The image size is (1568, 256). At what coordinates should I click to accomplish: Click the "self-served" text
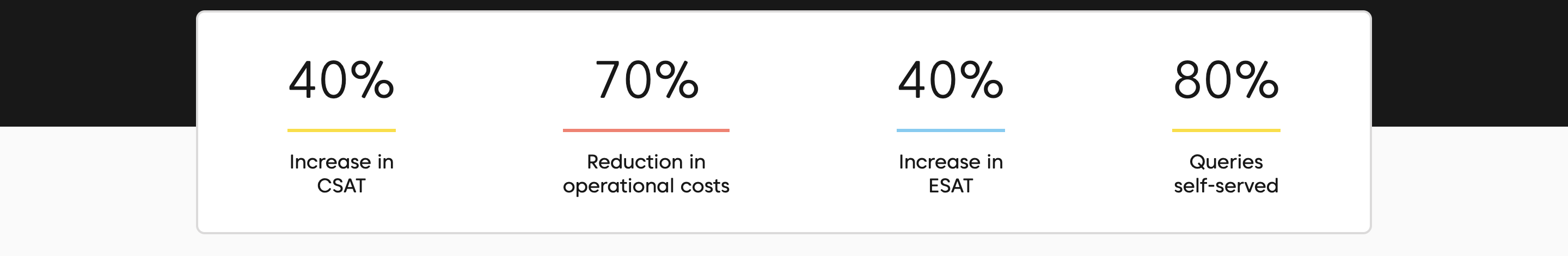pos(1226,185)
